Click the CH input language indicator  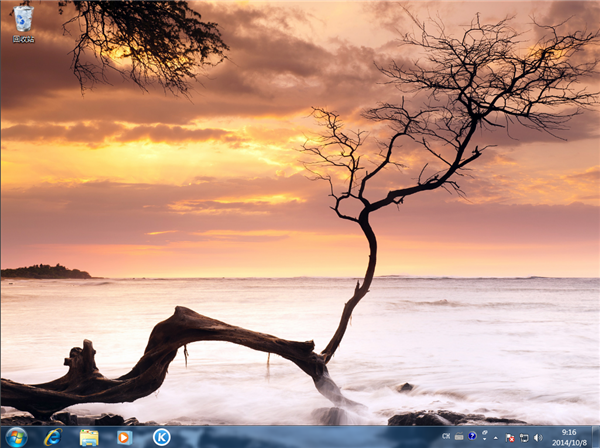446,437
